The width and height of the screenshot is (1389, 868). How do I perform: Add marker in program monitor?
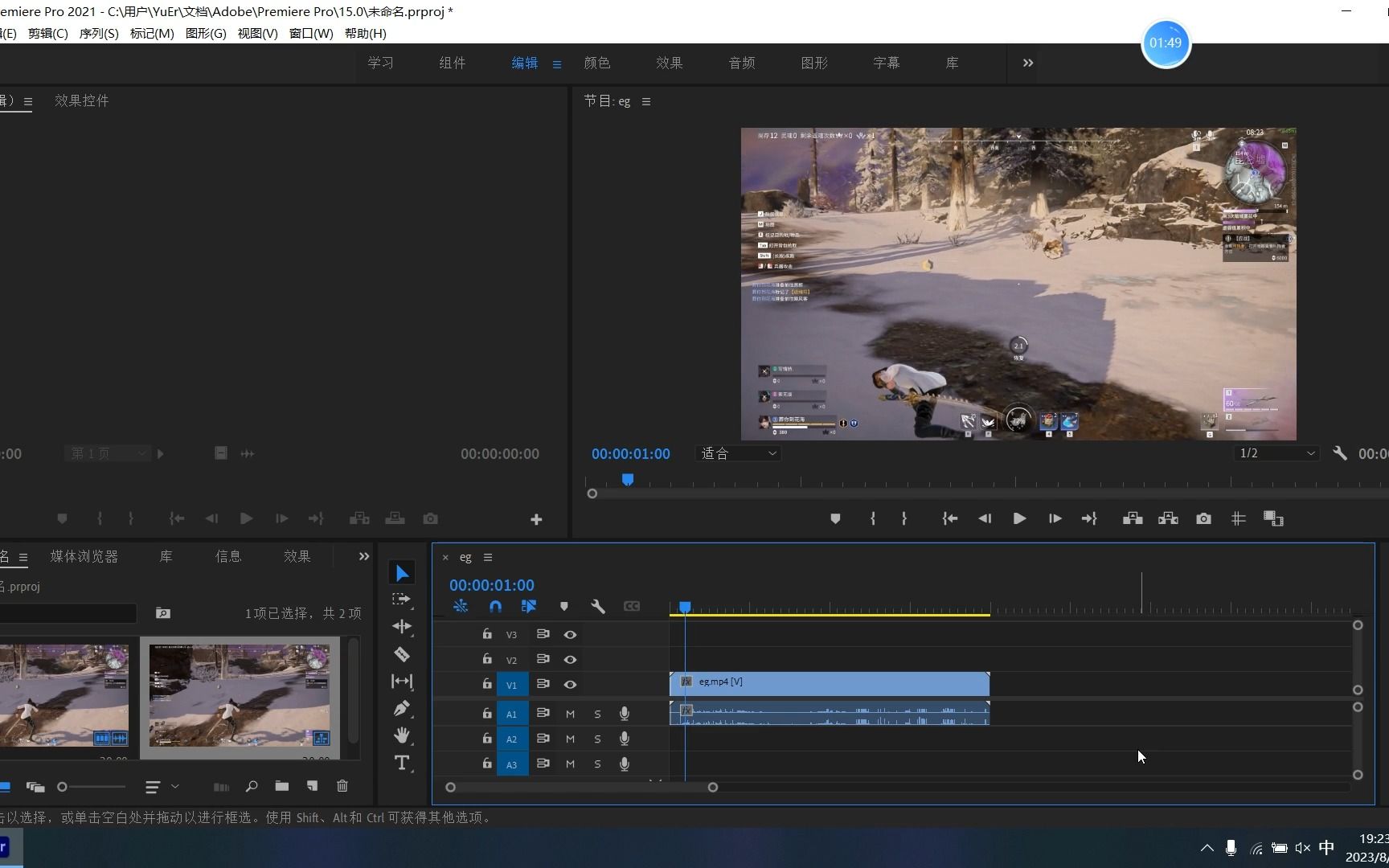pyautogui.click(x=835, y=519)
